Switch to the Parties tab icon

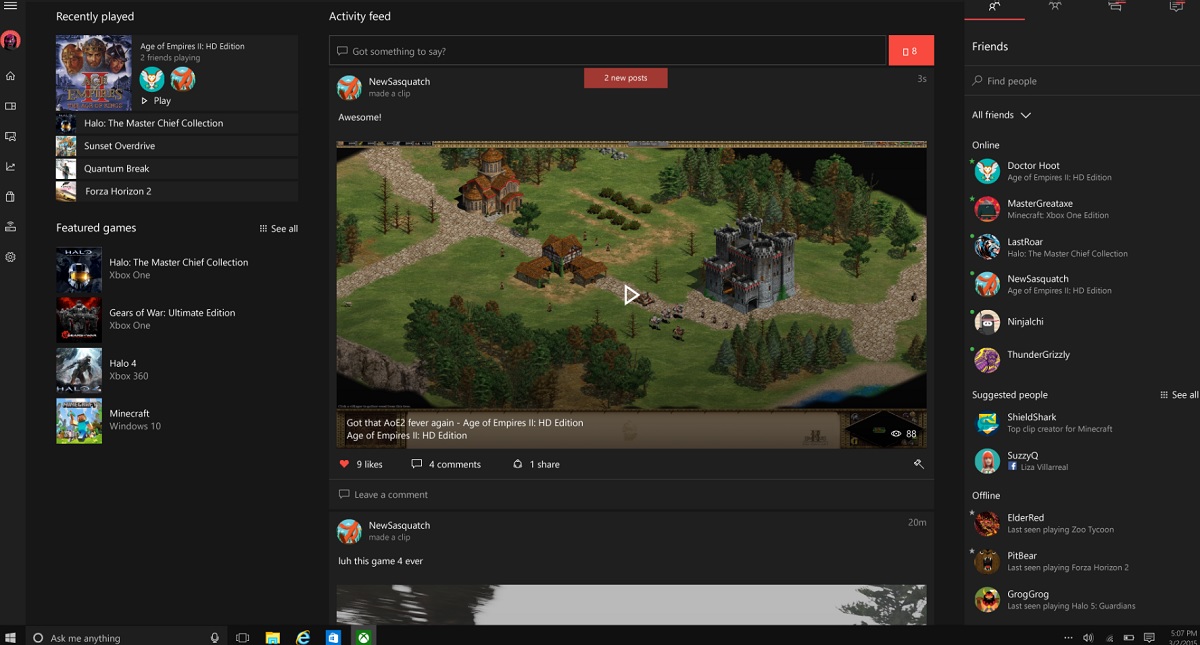[x=1054, y=8]
